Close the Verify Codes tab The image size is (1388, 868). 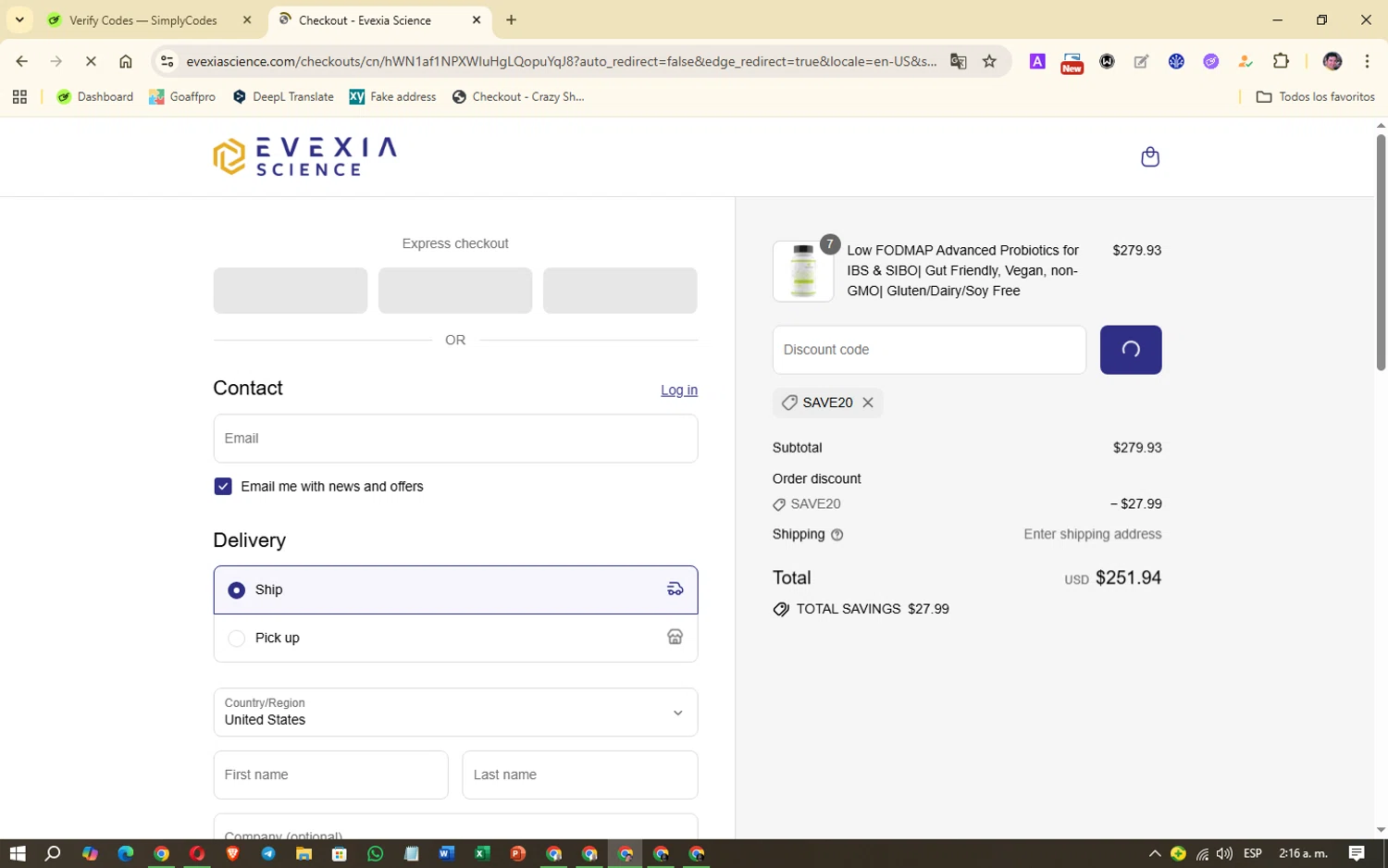pyautogui.click(x=247, y=20)
